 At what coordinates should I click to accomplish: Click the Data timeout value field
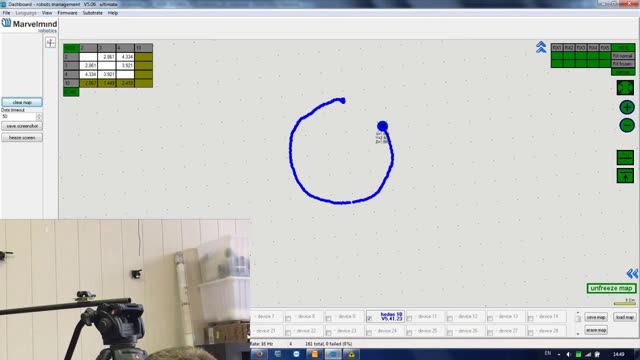pos(18,116)
